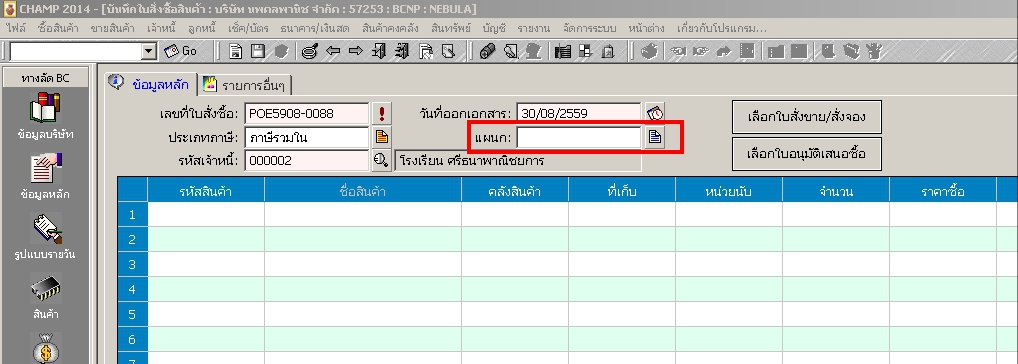Click the checkered grid toolbar icon

(x=585, y=51)
